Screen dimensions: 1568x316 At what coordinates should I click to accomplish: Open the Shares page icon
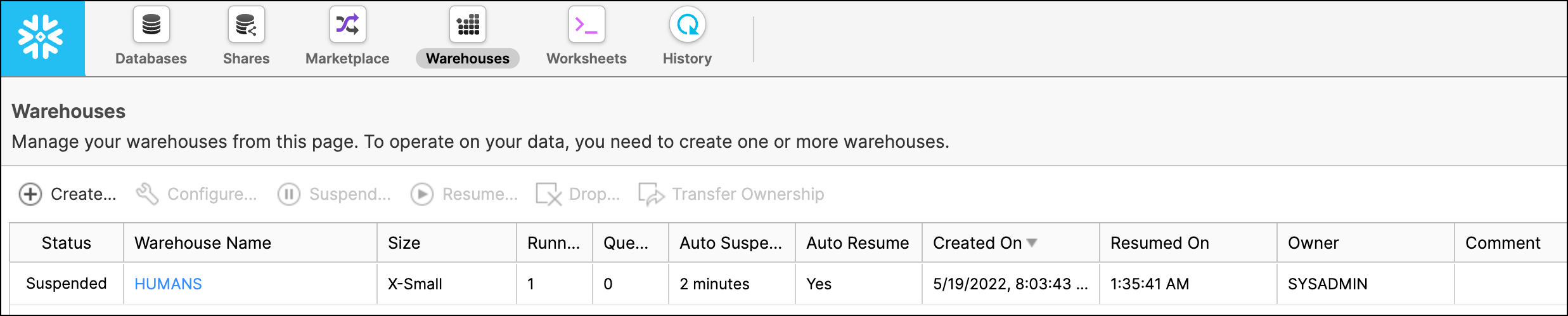point(246,25)
